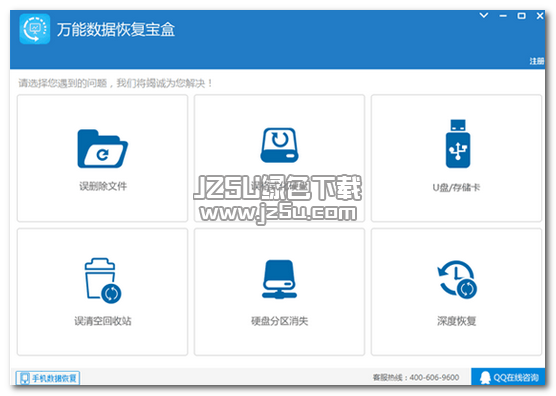Screen dimensions: 556x396
Task: Click the 误清空回收站 label
Action: (x=103, y=321)
